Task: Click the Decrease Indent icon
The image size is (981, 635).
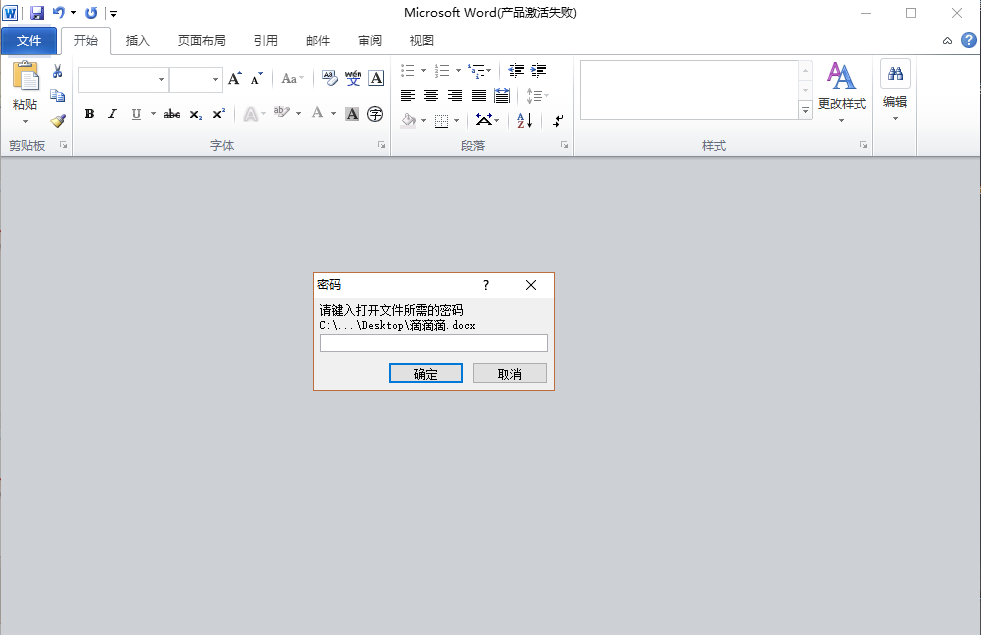Action: click(516, 70)
